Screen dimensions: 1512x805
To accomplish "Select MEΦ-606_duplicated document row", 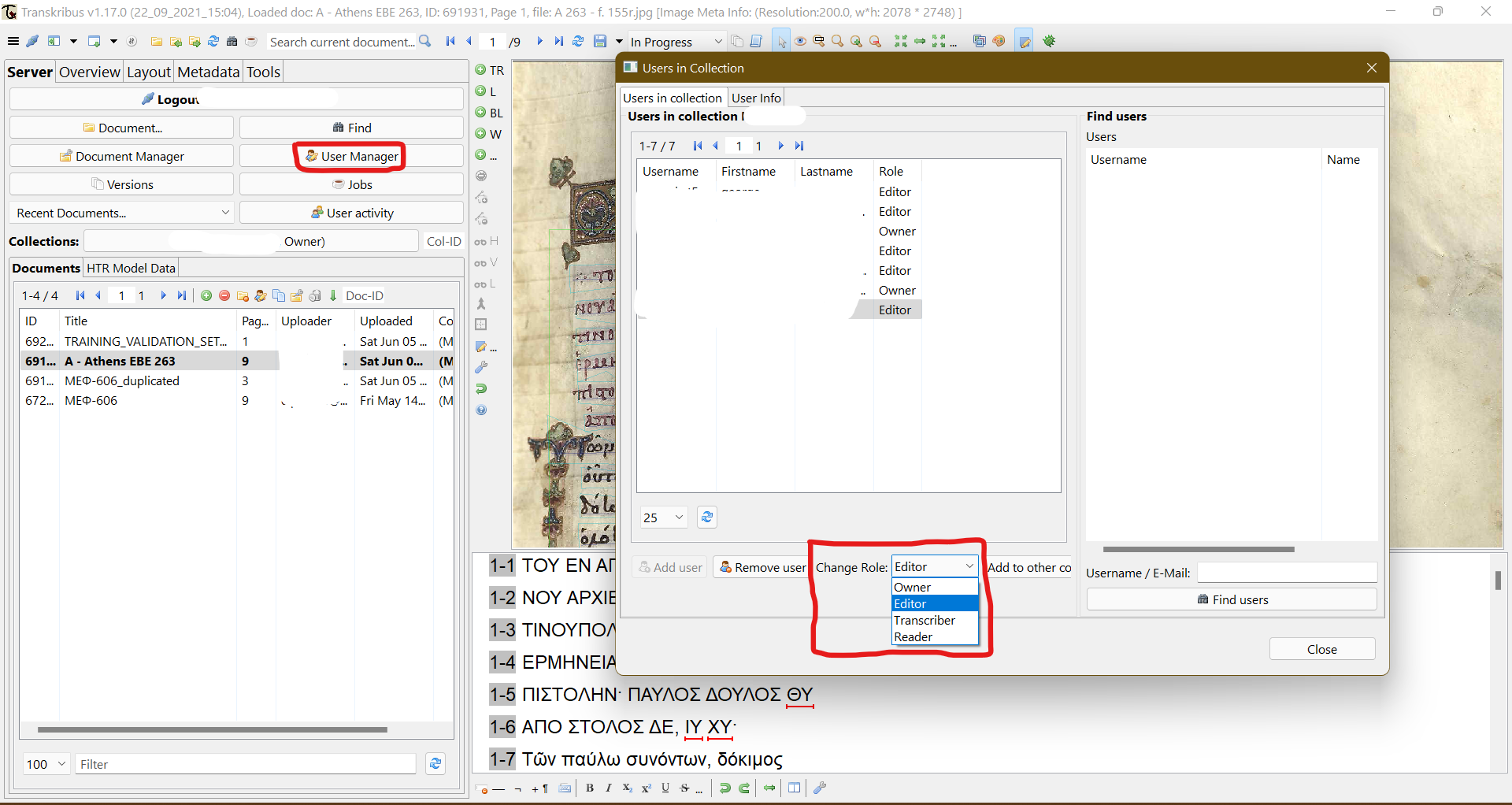I will (x=236, y=380).
